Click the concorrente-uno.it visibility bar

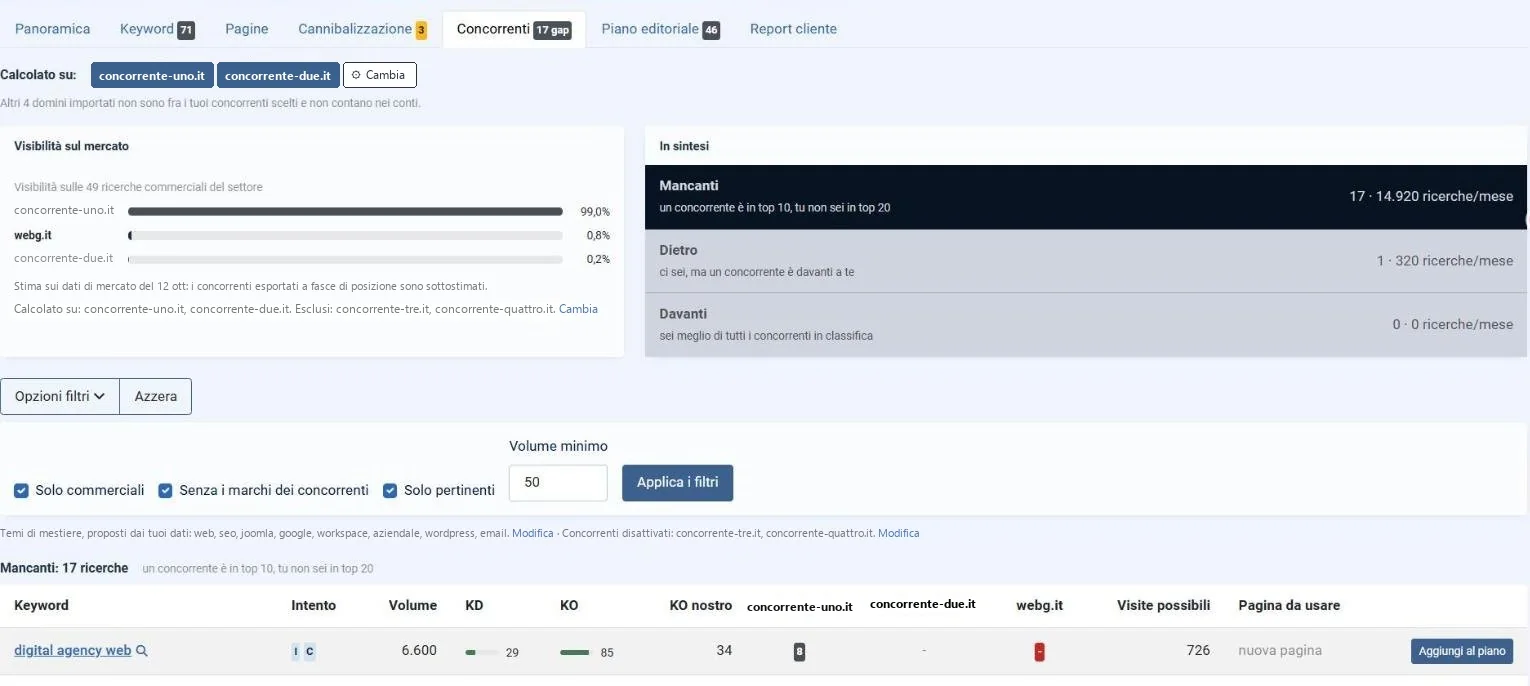tap(345, 212)
